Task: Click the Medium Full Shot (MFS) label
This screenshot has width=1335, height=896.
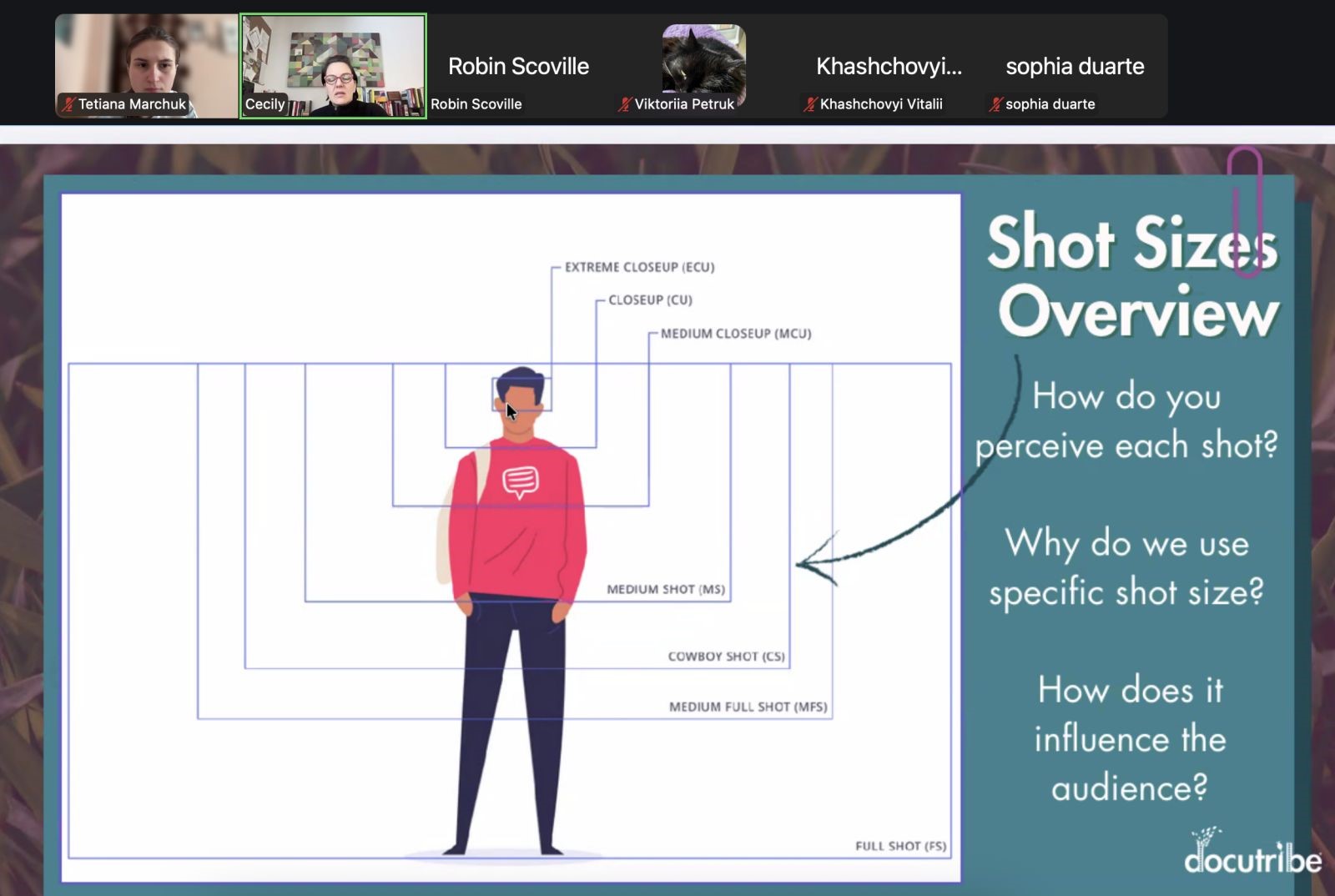Action: [748, 707]
